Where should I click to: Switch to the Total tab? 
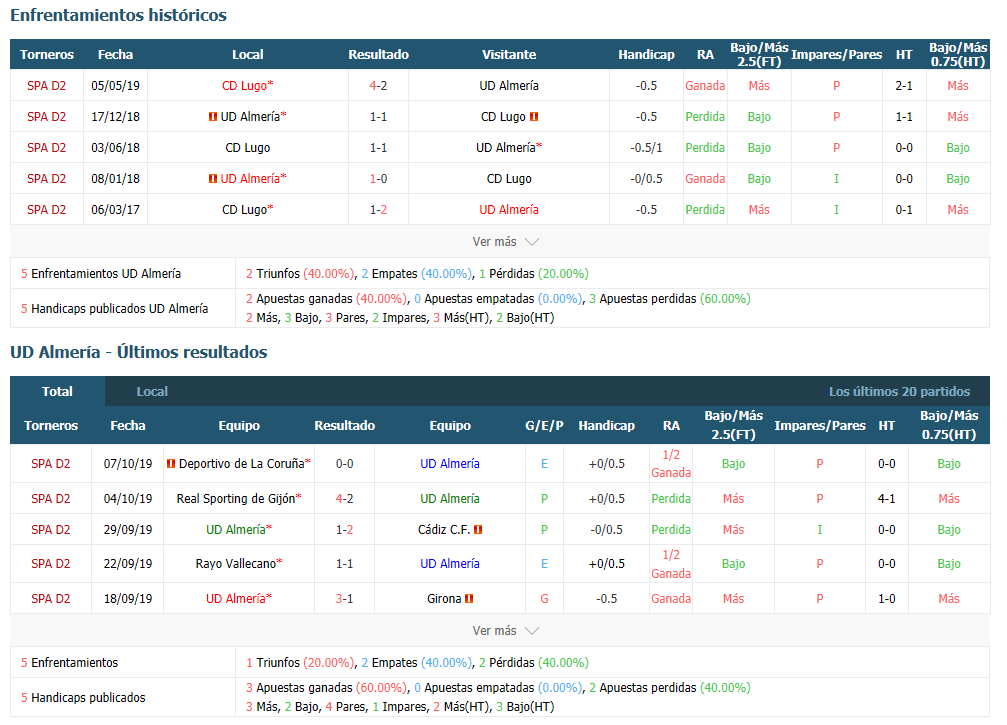[57, 391]
